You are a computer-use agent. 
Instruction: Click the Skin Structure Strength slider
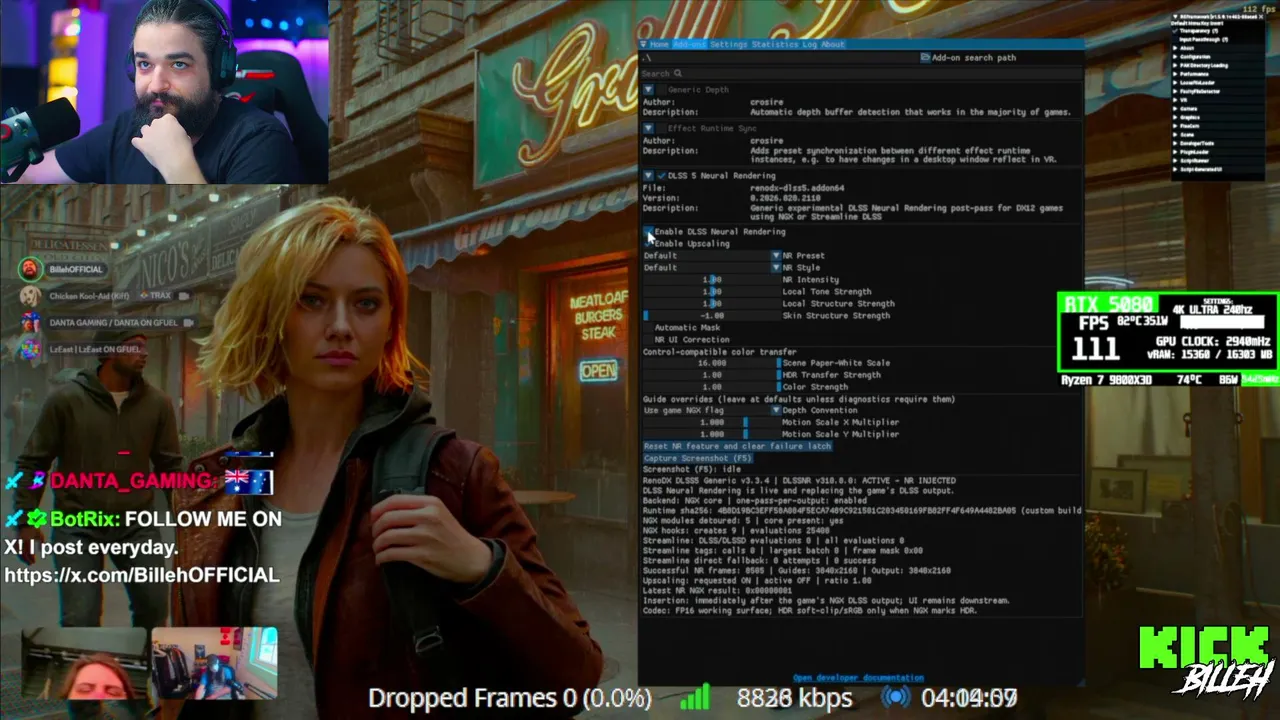pyautogui.click(x=711, y=316)
